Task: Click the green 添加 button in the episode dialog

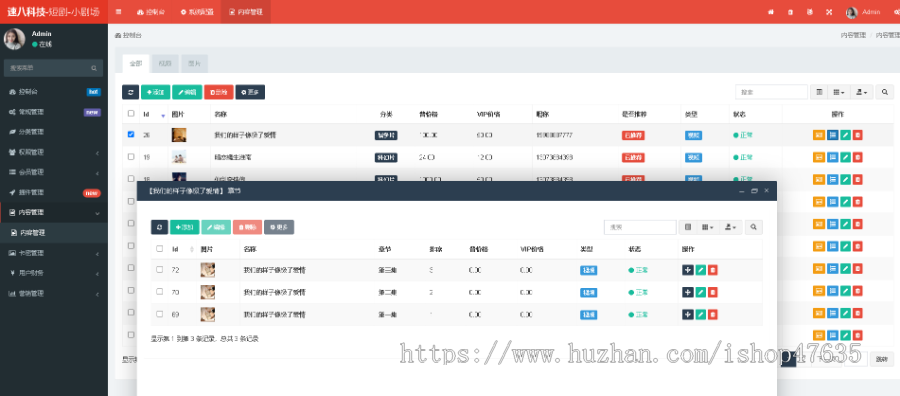Action: pyautogui.click(x=184, y=227)
